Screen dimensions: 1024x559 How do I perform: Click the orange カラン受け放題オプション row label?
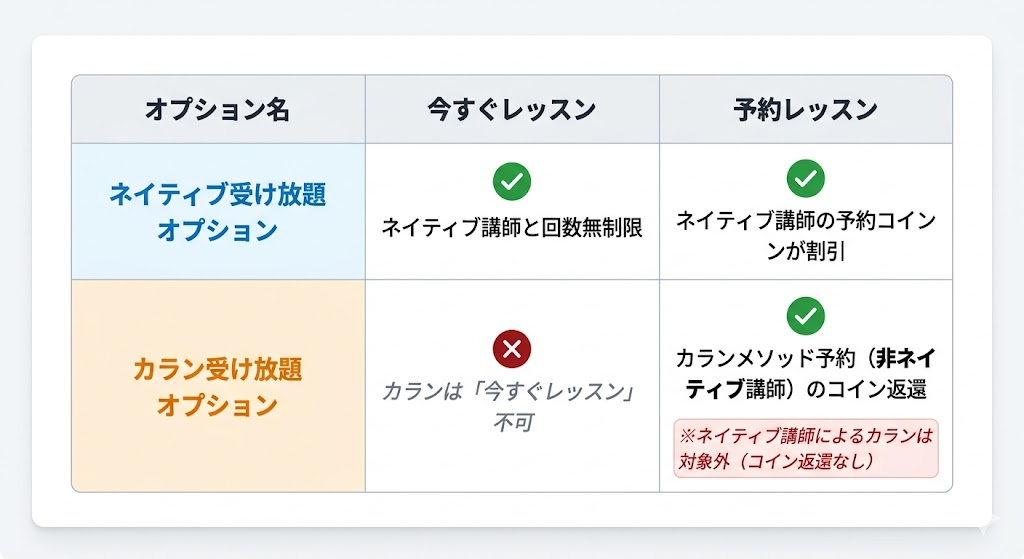(217, 387)
